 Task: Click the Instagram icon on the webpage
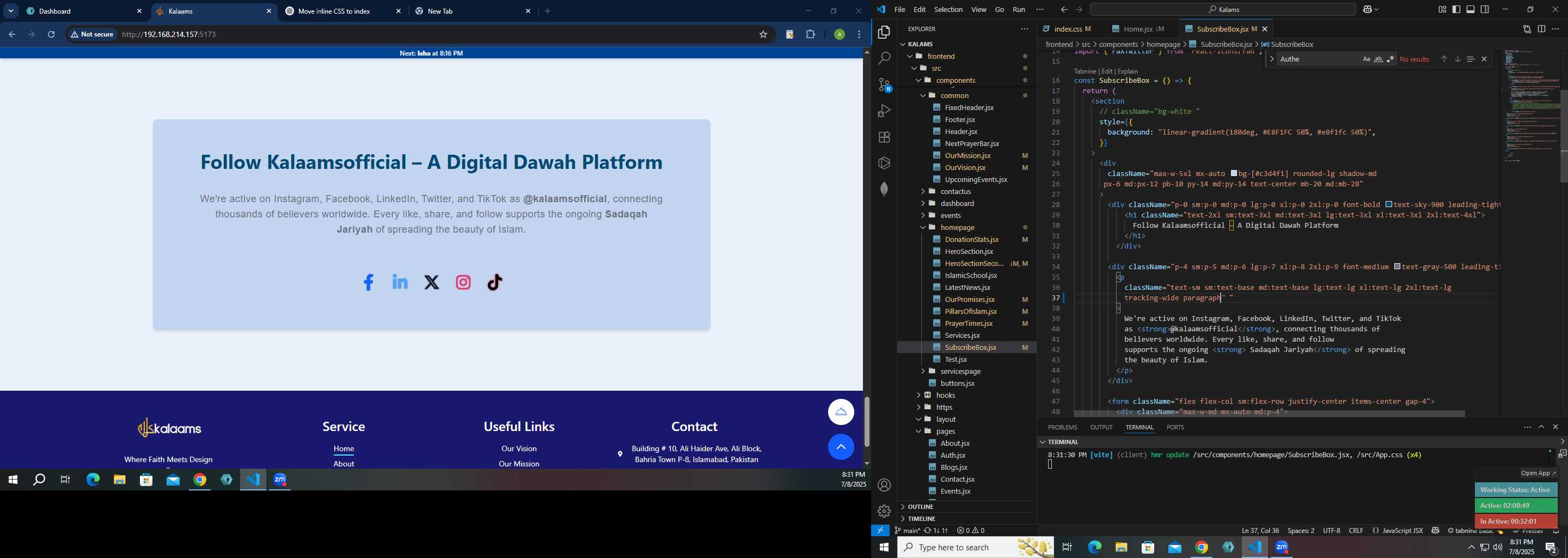(463, 282)
